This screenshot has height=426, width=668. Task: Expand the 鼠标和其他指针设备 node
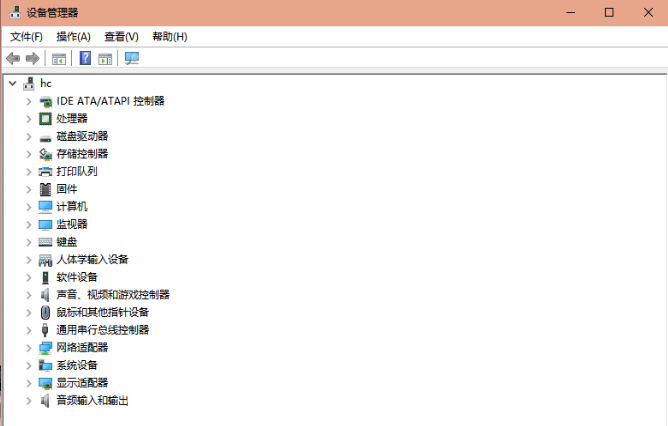pos(29,313)
